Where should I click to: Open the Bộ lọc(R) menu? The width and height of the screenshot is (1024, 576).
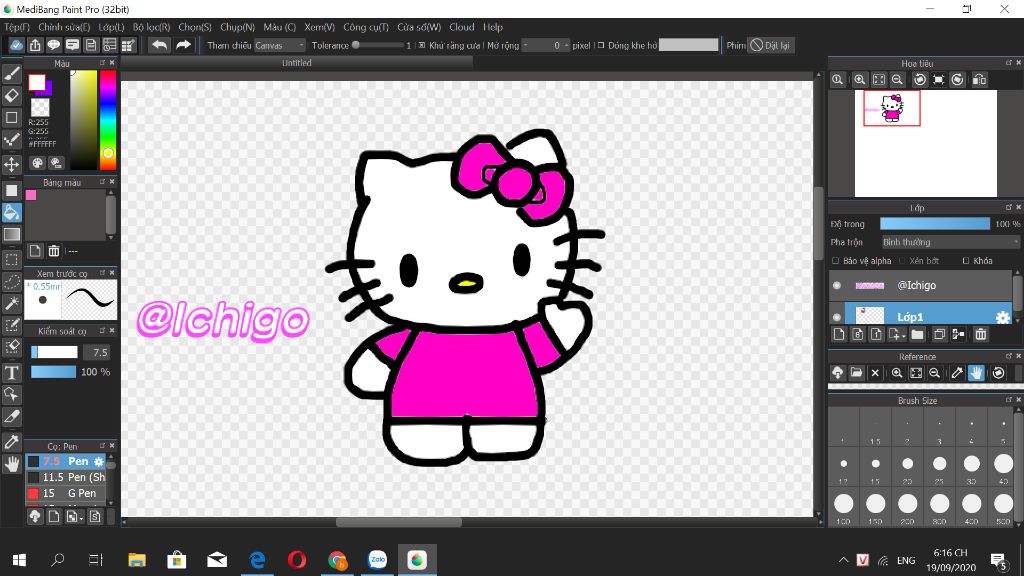pyautogui.click(x=151, y=27)
